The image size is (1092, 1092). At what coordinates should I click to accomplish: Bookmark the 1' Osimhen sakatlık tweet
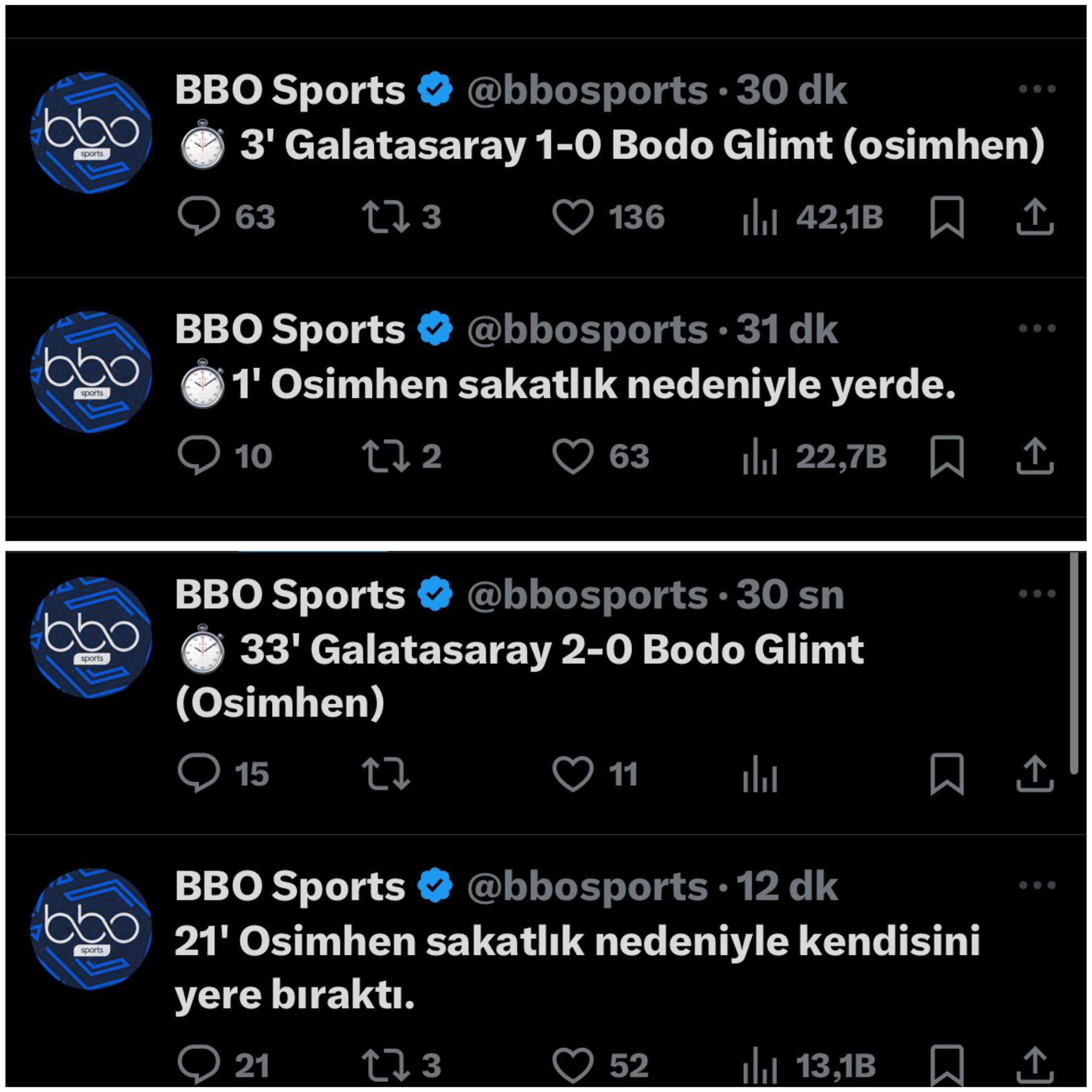tap(947, 457)
